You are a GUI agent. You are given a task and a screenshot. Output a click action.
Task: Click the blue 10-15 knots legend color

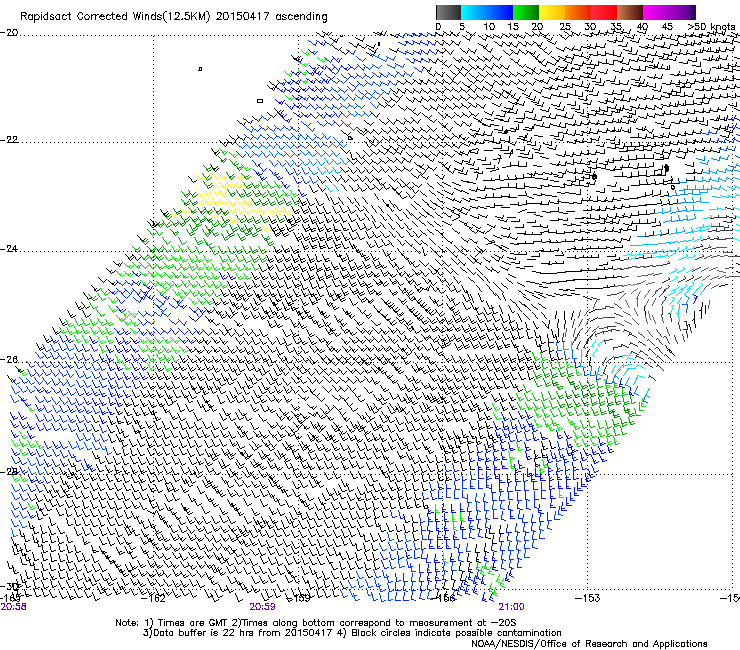tap(500, 12)
